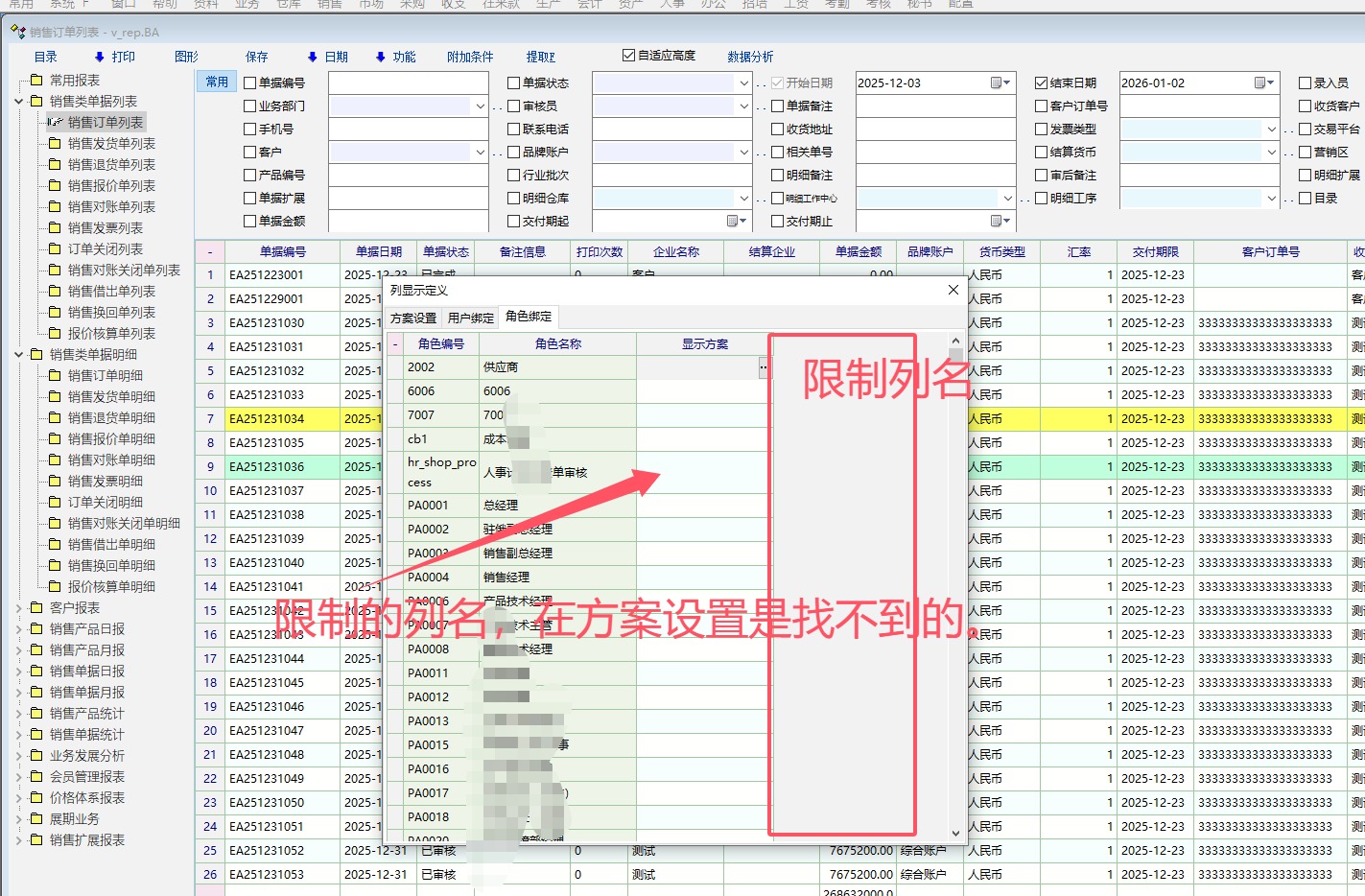1365x896 pixels.
Task: Enable the 单据编号 filter checkbox
Action: pos(250,83)
